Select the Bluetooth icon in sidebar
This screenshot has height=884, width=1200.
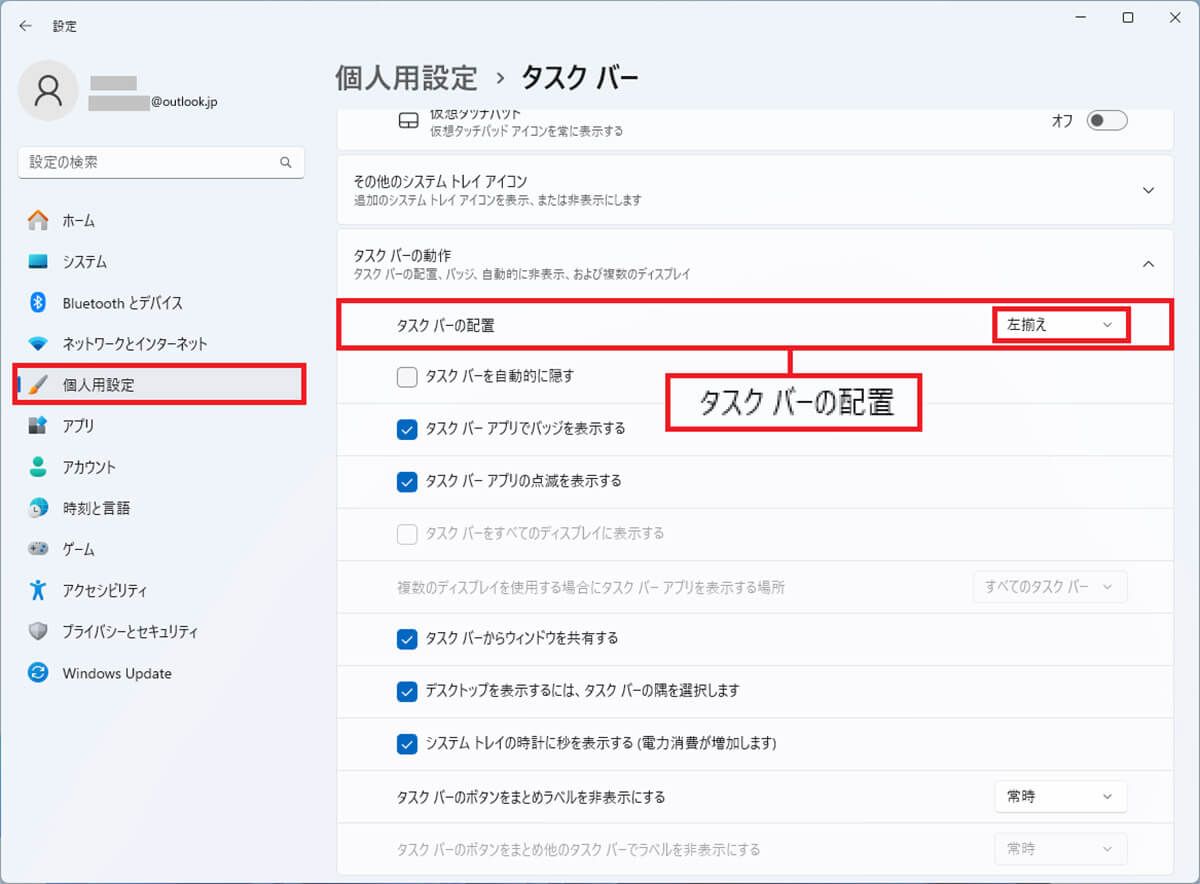[x=38, y=303]
